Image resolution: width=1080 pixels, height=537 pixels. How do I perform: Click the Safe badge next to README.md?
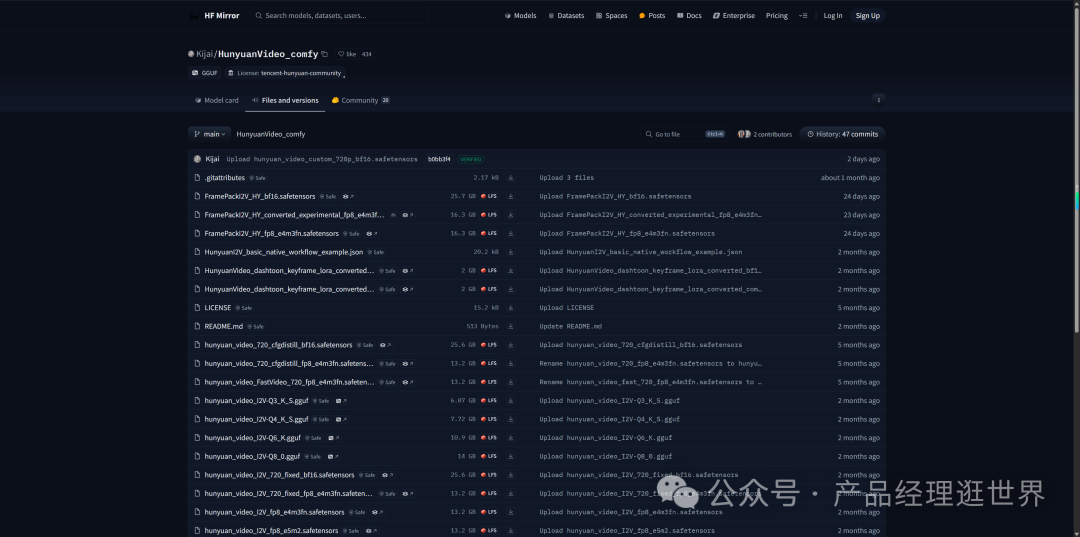[256, 326]
